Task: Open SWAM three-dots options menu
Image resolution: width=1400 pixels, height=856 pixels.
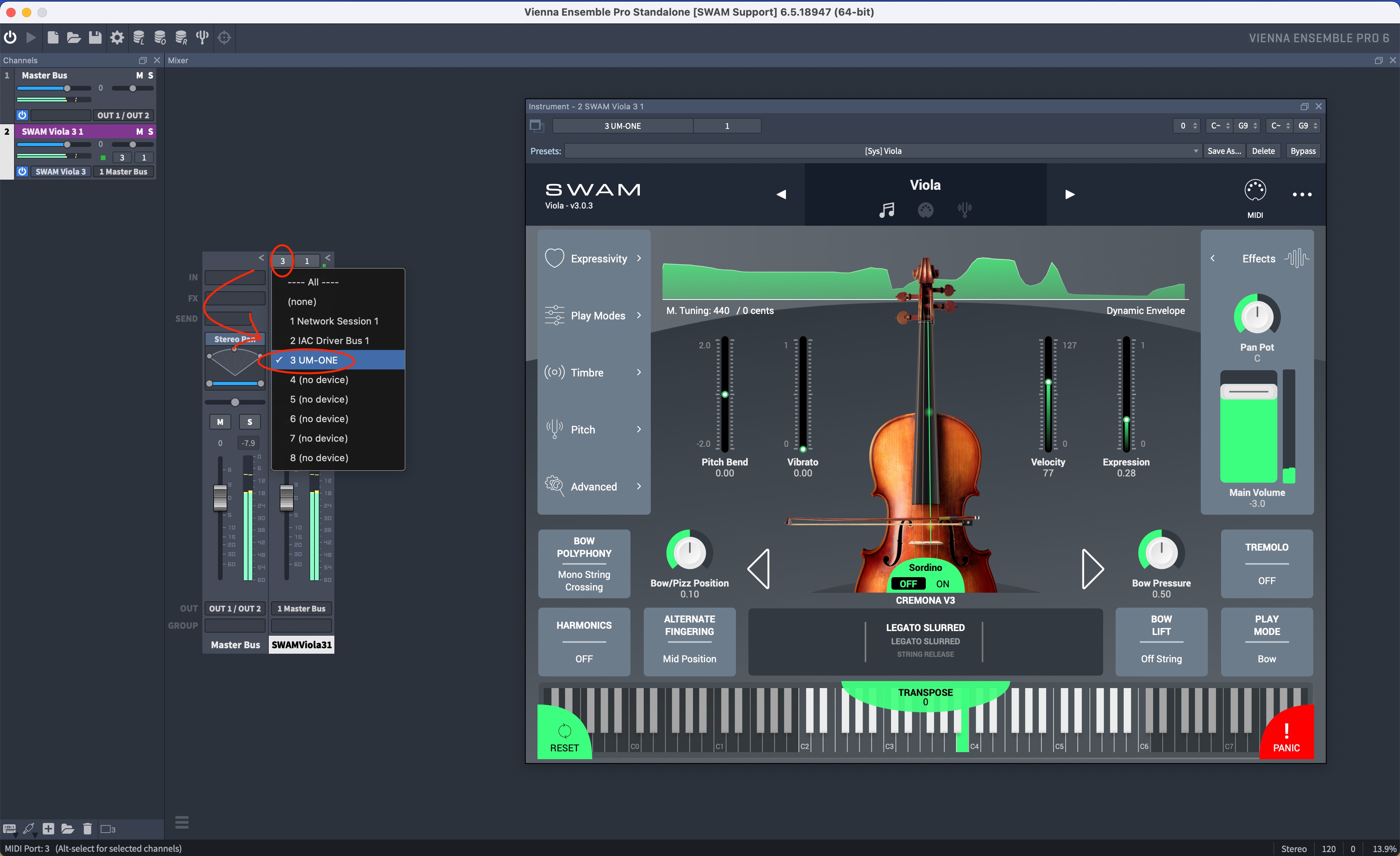Action: point(1302,194)
